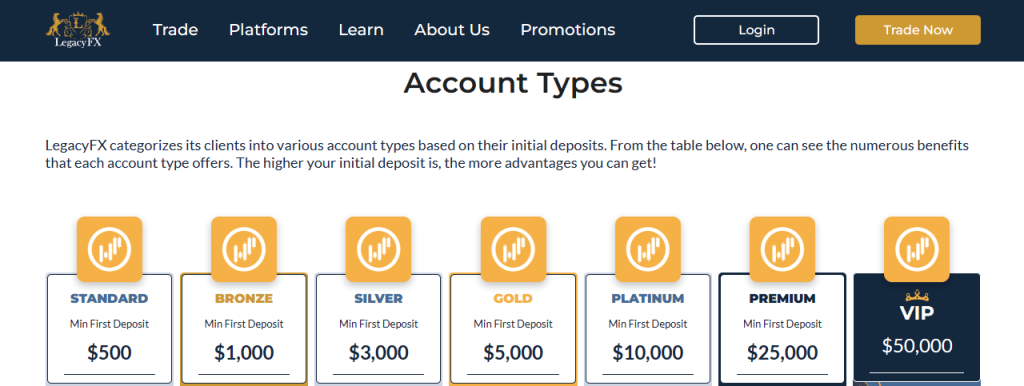Viewport: 1024px width, 386px height.
Task: Open the Trade menu
Action: 175,30
